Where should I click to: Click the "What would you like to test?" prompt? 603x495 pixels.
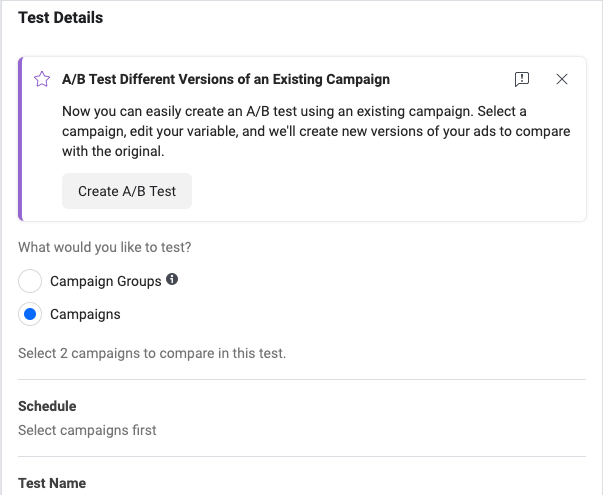(x=105, y=247)
